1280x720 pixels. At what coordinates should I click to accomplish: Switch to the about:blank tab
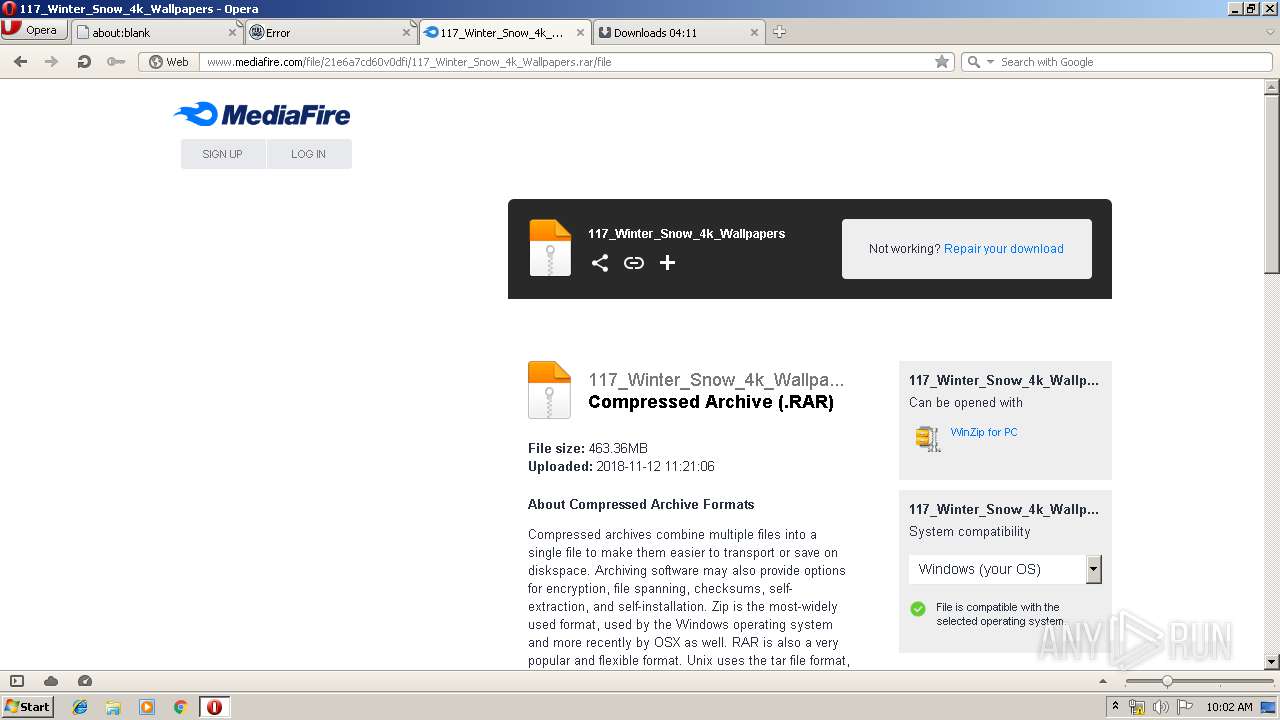click(x=156, y=32)
